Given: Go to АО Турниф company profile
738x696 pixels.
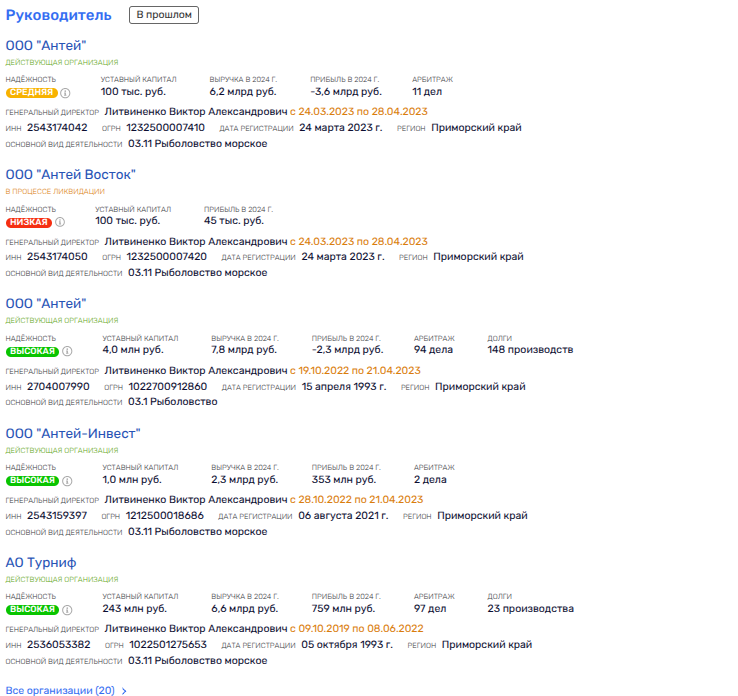Looking at the screenshot, I should point(41,562).
